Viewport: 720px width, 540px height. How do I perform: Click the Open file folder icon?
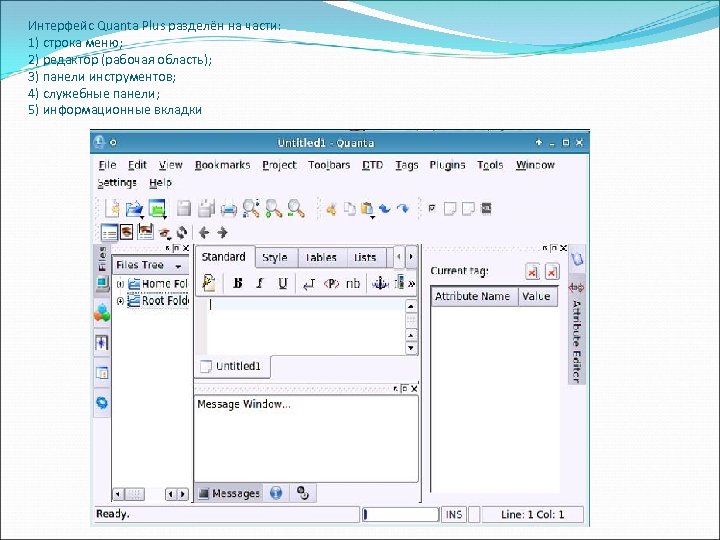tap(134, 208)
